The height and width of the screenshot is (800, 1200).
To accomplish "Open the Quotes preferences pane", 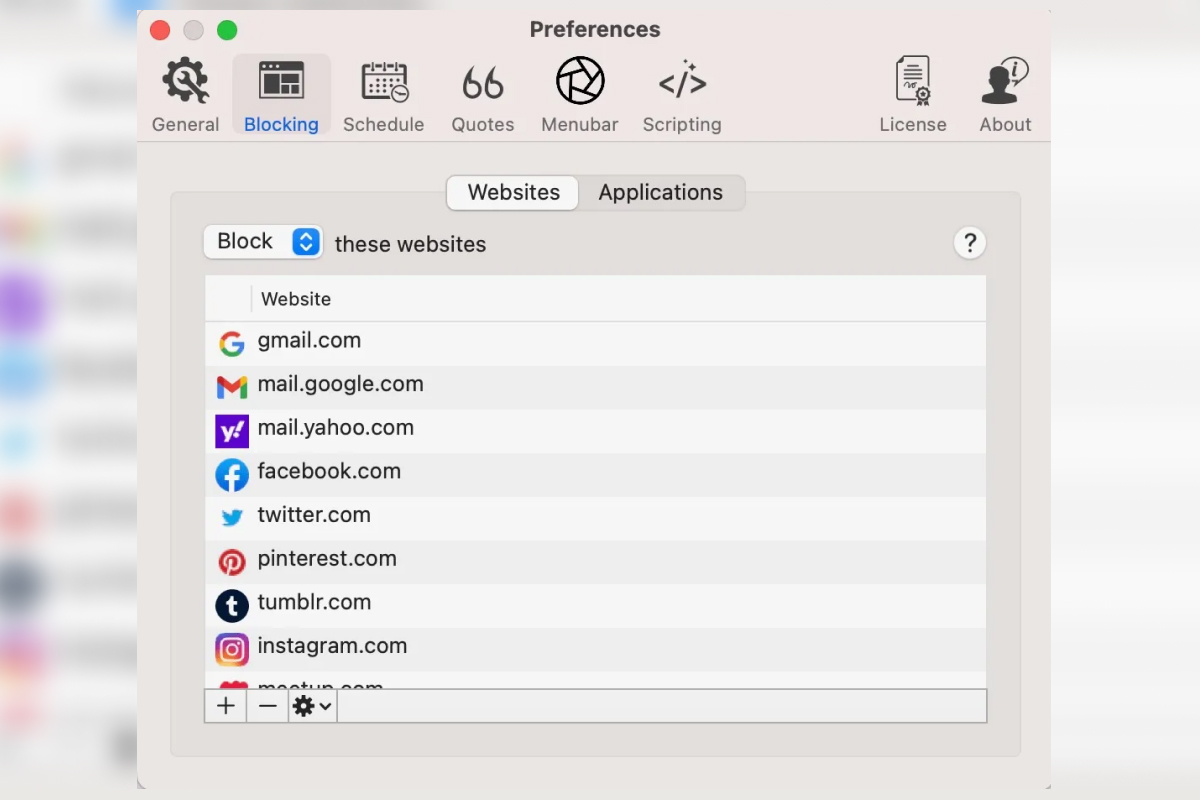I will point(482,96).
